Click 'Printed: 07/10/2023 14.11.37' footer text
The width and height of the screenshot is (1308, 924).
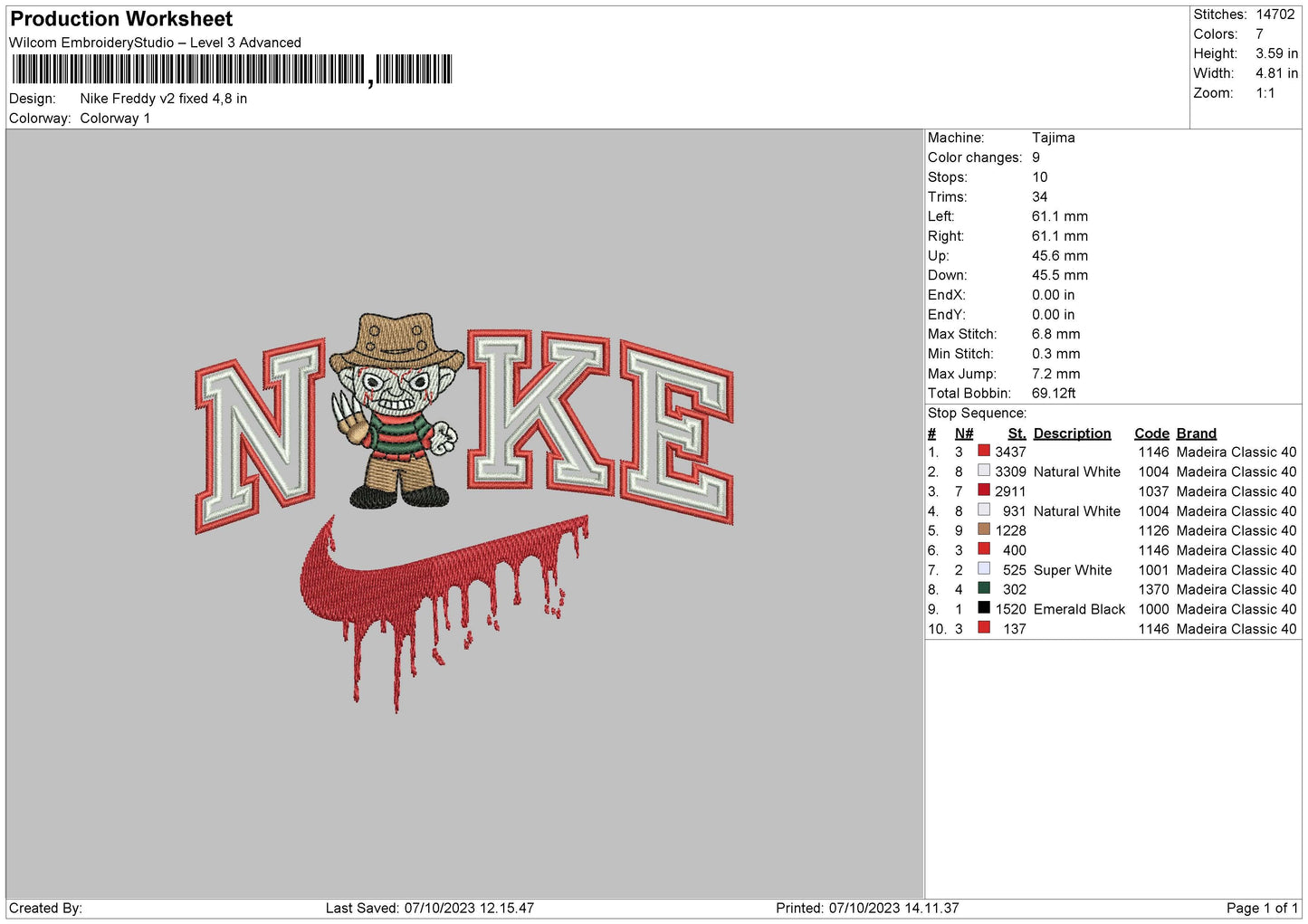pyautogui.click(x=867, y=908)
